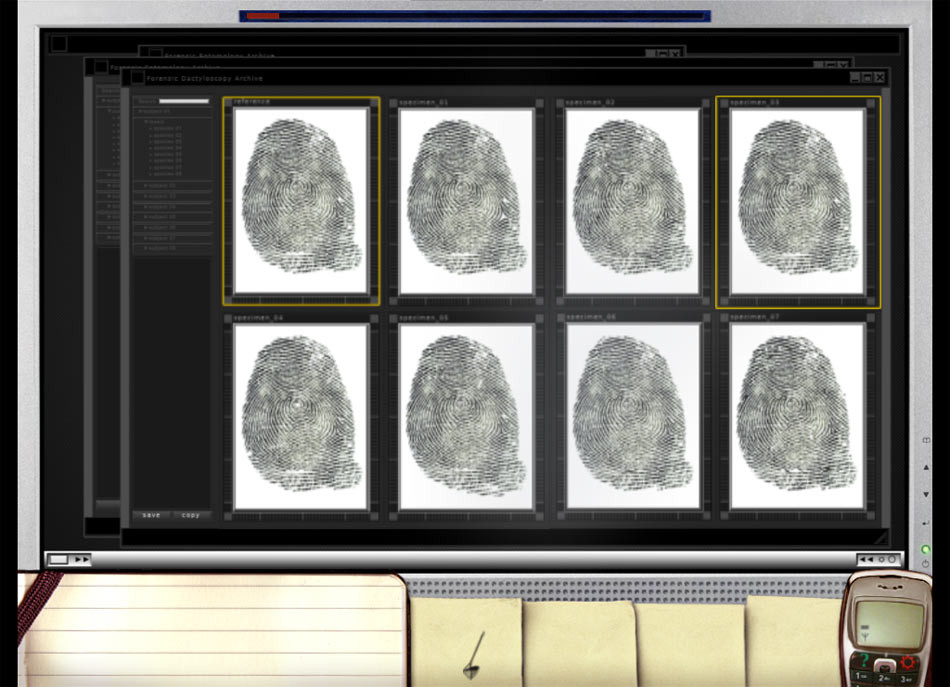The width and height of the screenshot is (950, 687).
Task: Select specimen 06 in the sidebar tree
Action: tap(165, 161)
